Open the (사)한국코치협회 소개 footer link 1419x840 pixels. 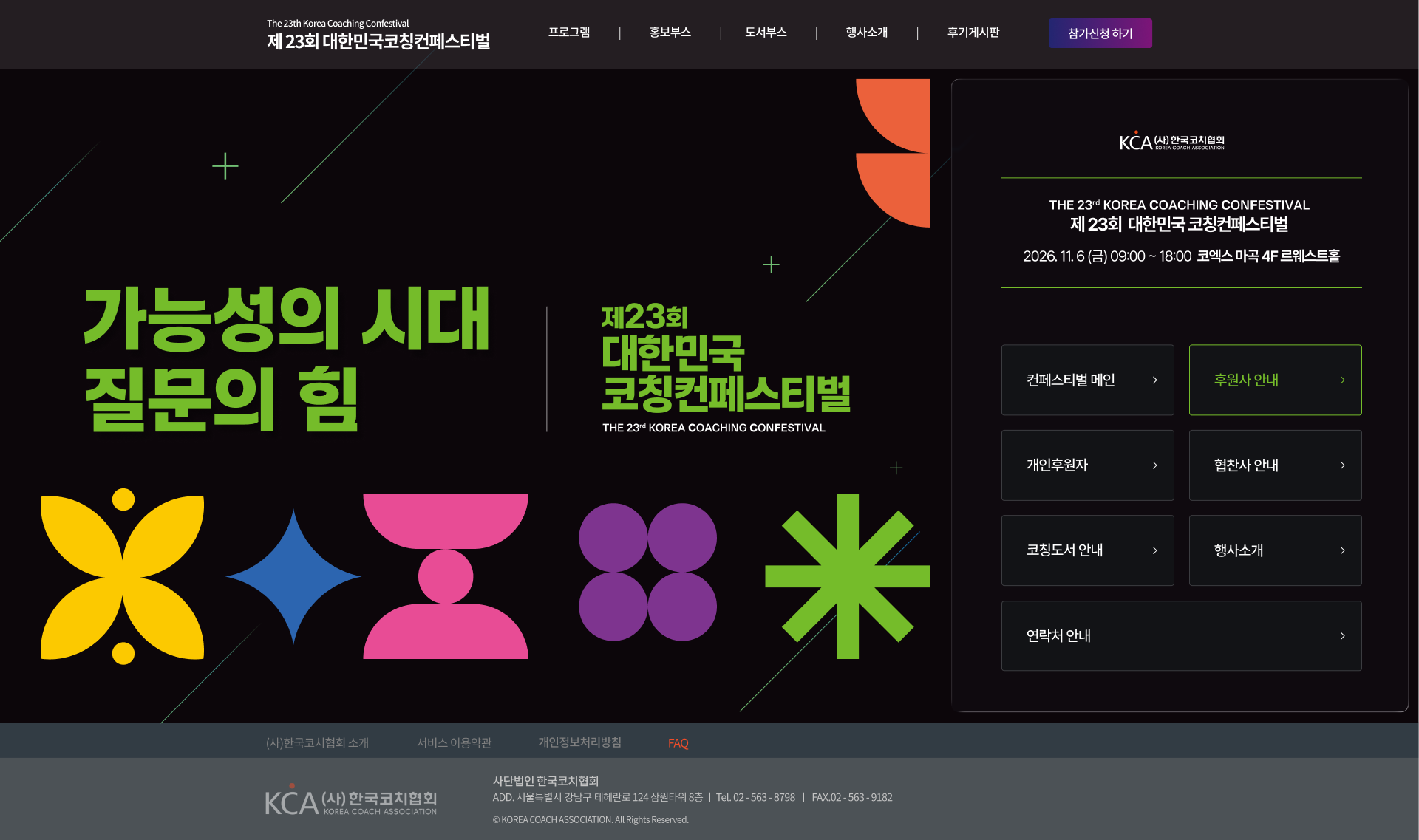pyautogui.click(x=317, y=742)
